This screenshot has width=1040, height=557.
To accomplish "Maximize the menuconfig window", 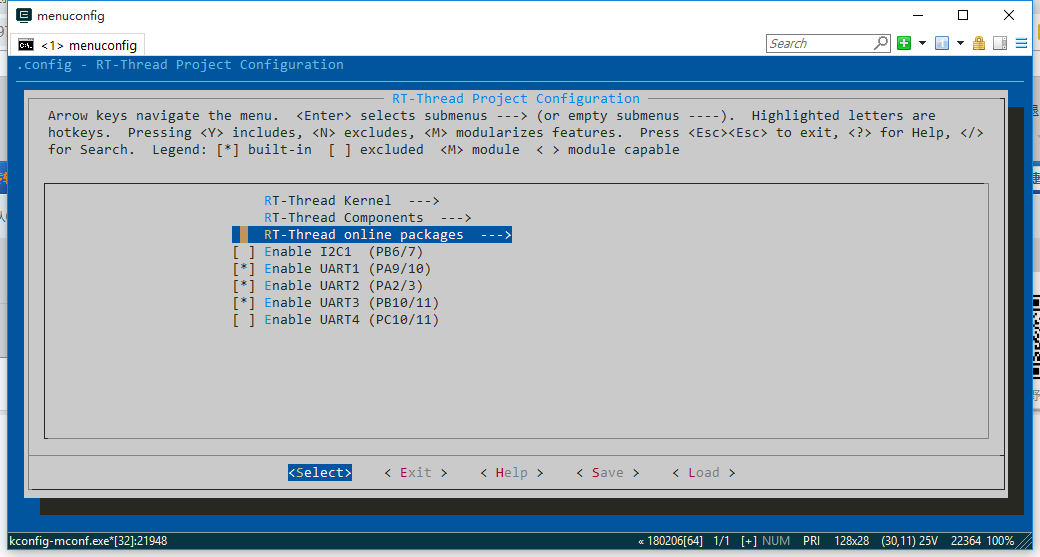I will (963, 15).
